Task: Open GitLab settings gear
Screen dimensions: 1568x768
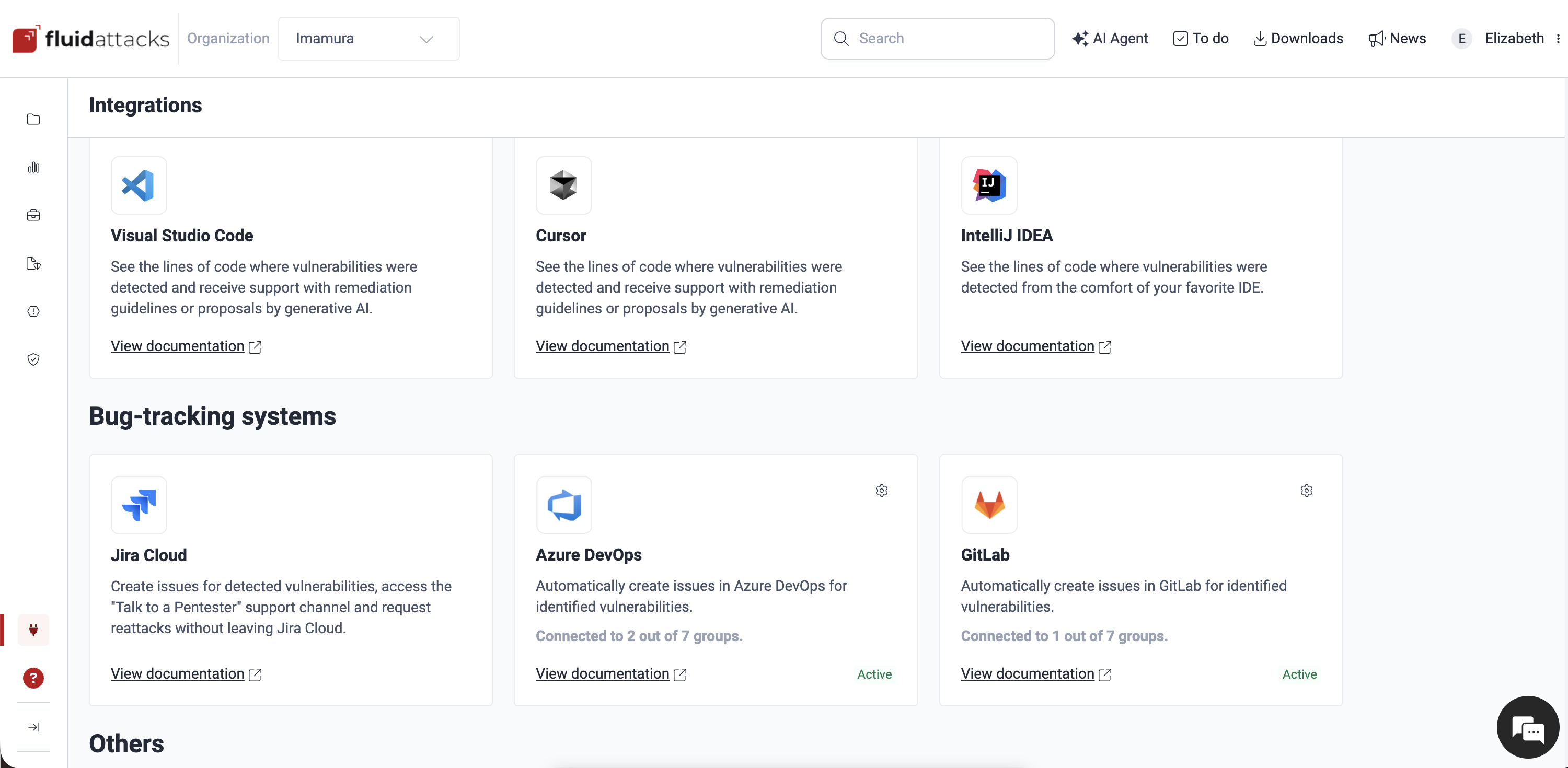Action: point(1306,491)
